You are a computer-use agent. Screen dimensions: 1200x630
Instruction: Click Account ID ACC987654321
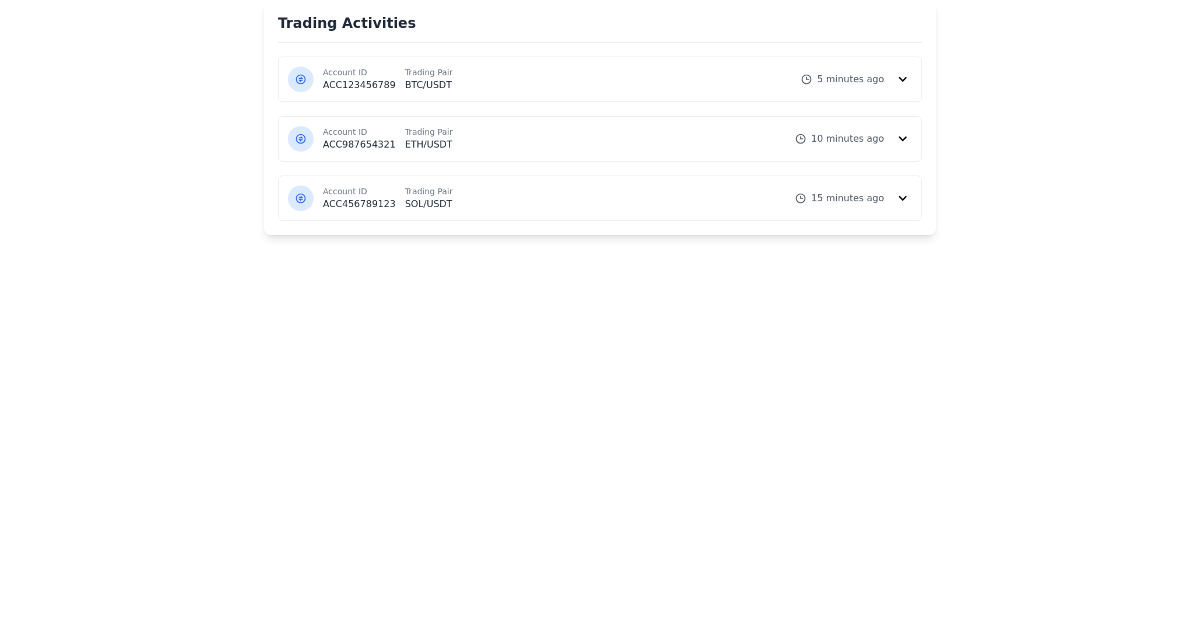(x=359, y=144)
